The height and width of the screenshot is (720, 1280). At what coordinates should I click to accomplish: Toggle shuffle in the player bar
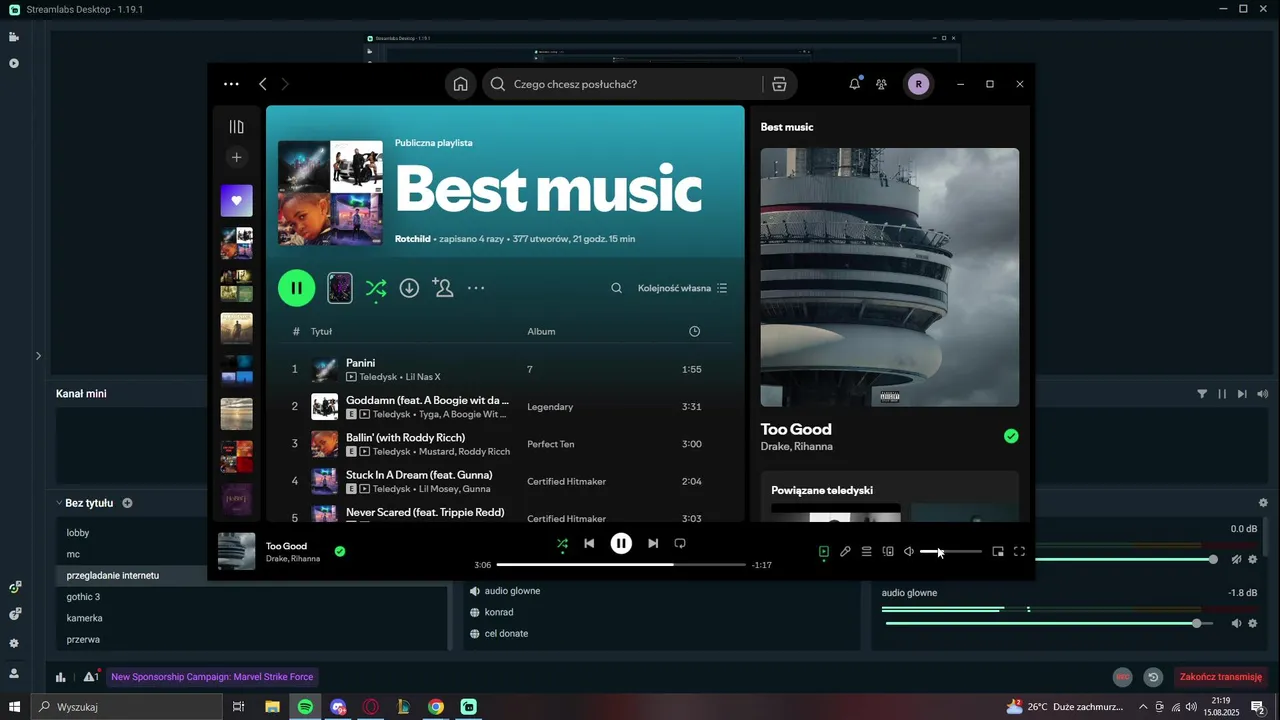(x=562, y=544)
